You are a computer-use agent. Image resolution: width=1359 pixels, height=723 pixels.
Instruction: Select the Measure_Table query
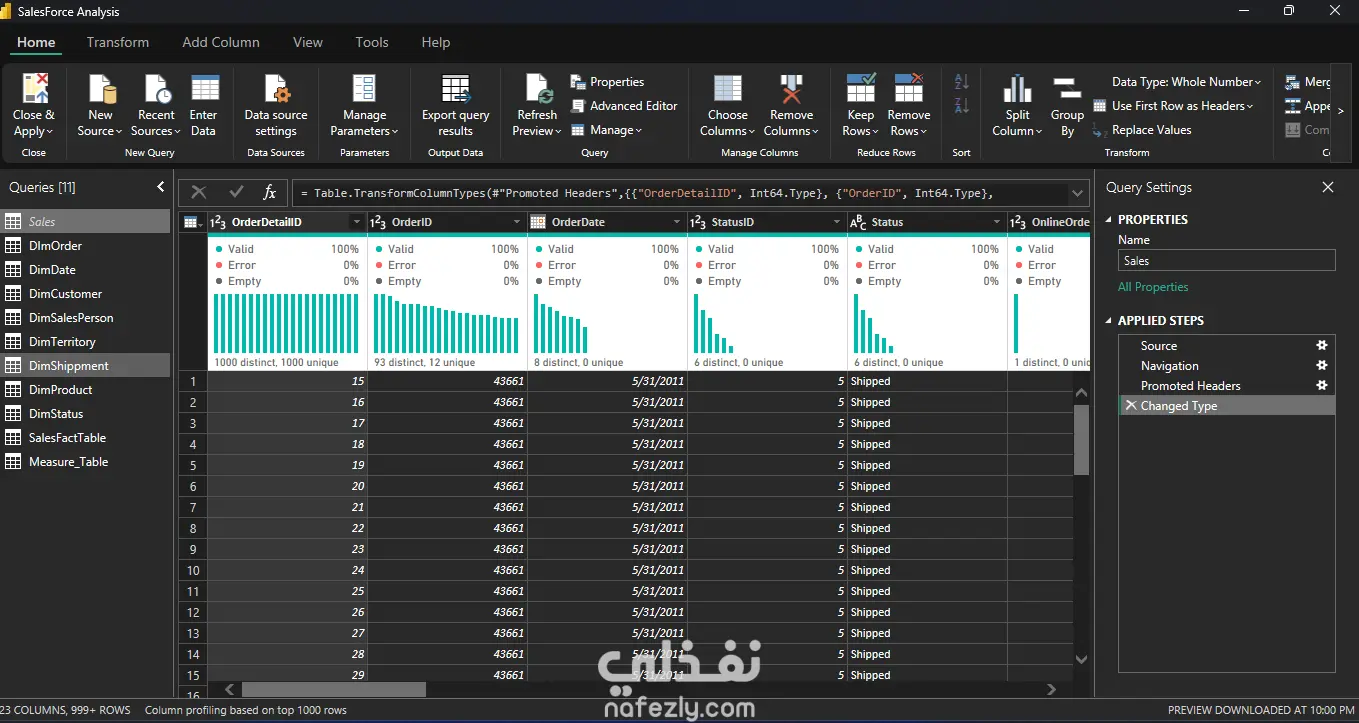[86, 462]
